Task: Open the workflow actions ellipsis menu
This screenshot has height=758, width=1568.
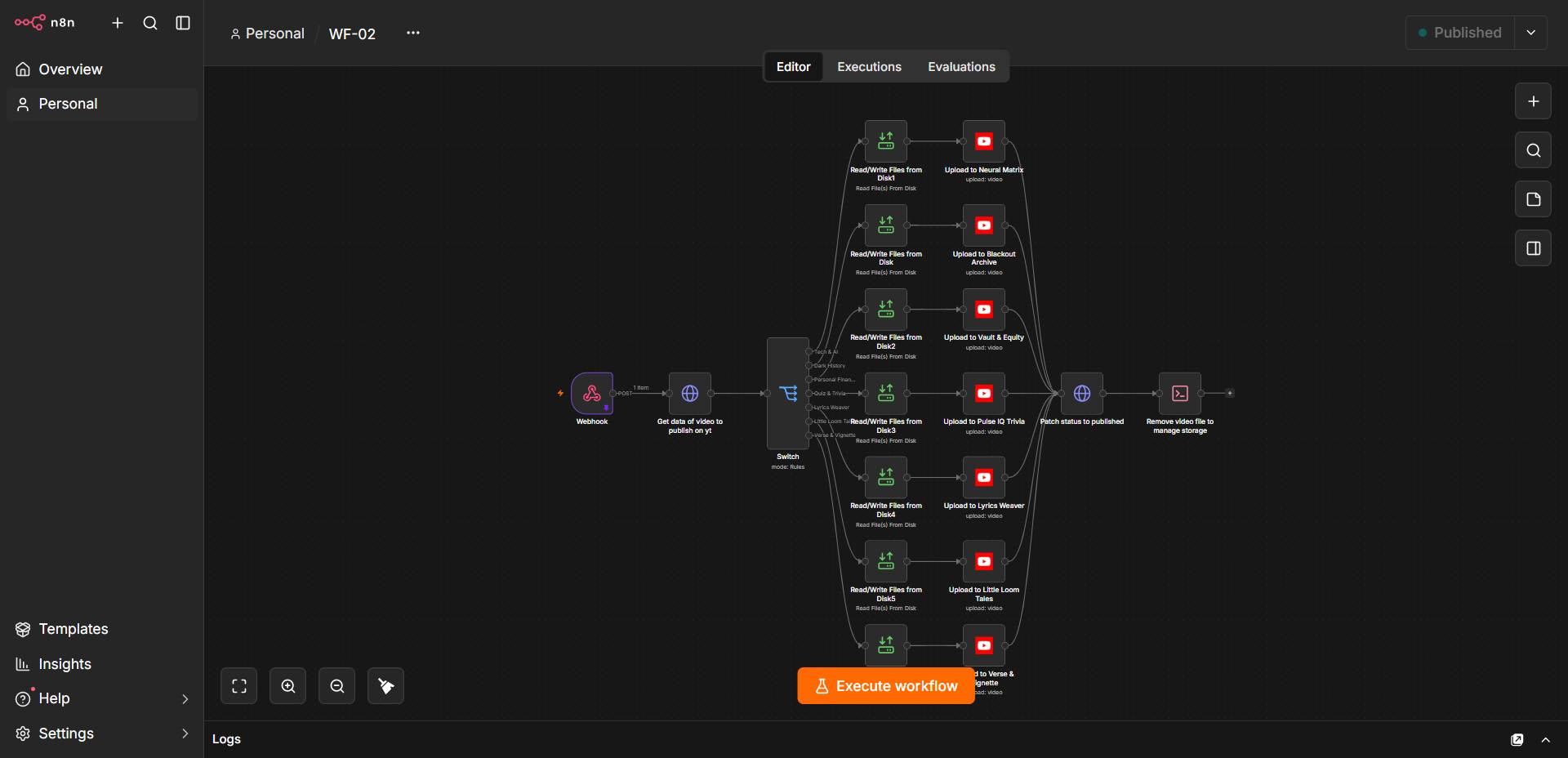Action: click(x=413, y=33)
